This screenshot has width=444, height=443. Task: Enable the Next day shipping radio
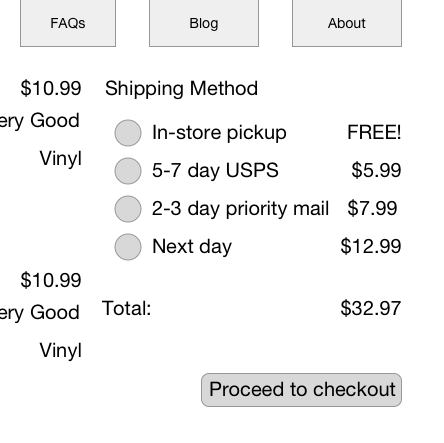128,247
